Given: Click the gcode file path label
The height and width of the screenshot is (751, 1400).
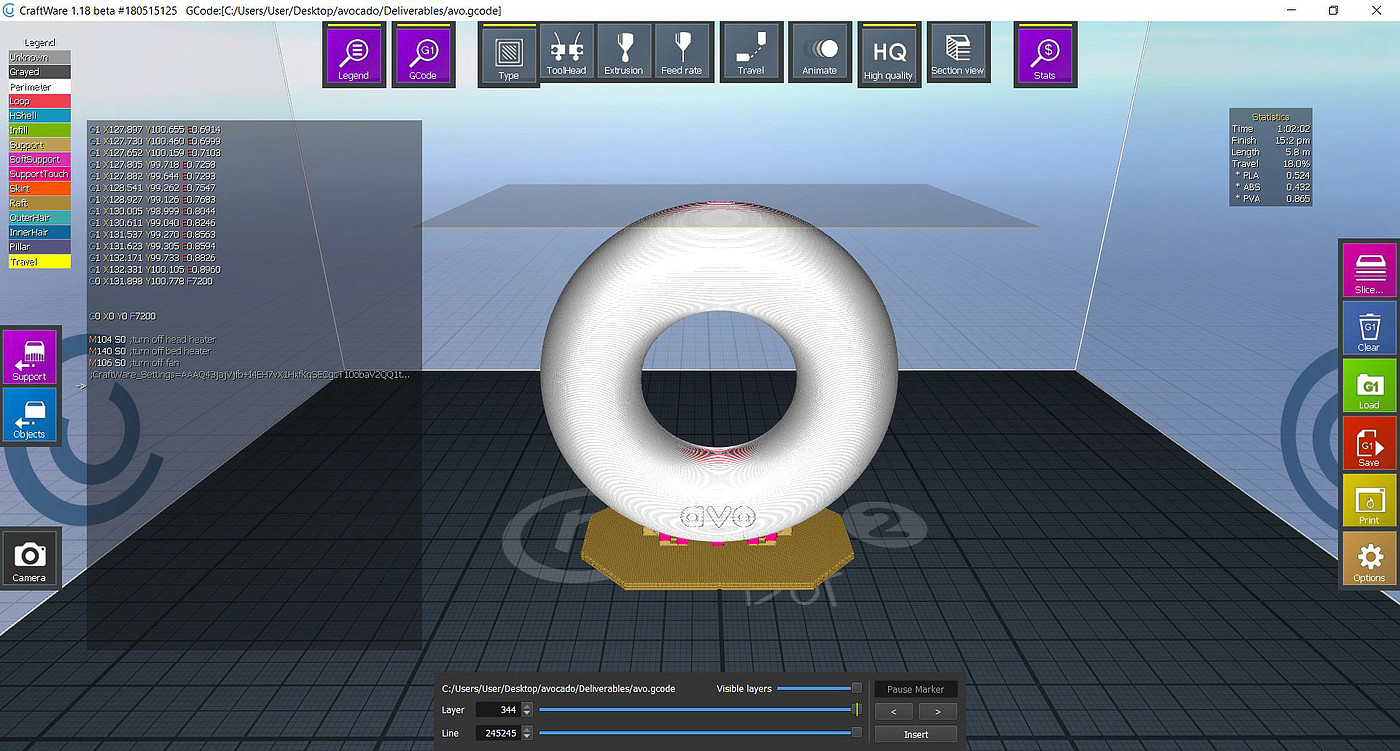Looking at the screenshot, I should 558,689.
